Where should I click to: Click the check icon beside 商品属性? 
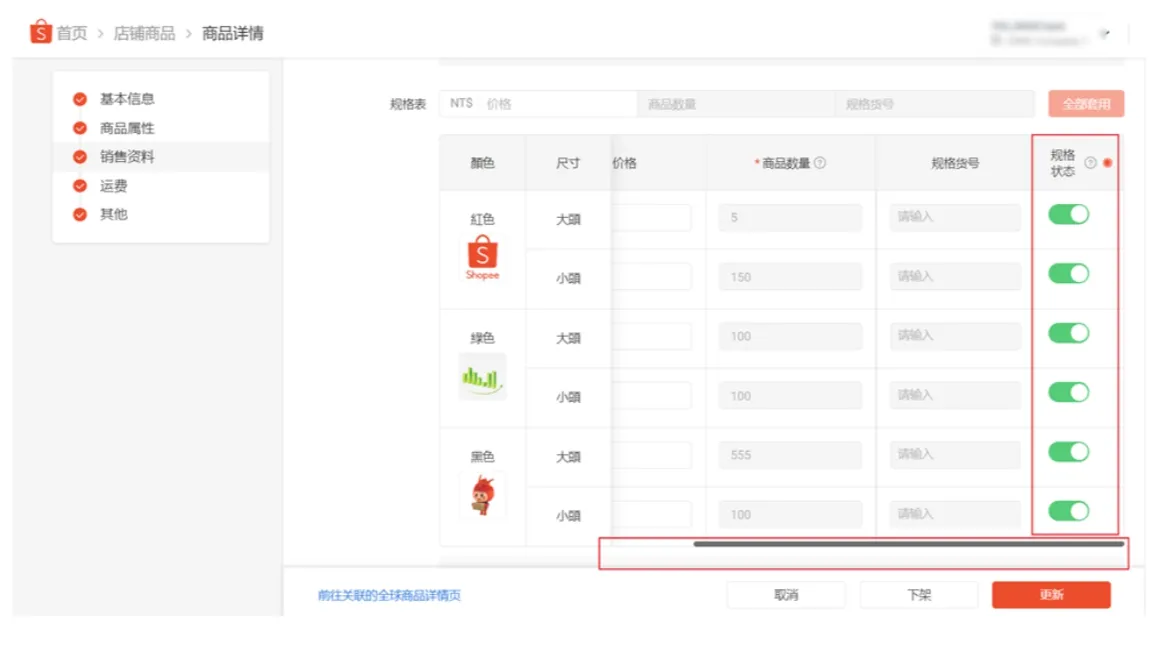coord(81,127)
